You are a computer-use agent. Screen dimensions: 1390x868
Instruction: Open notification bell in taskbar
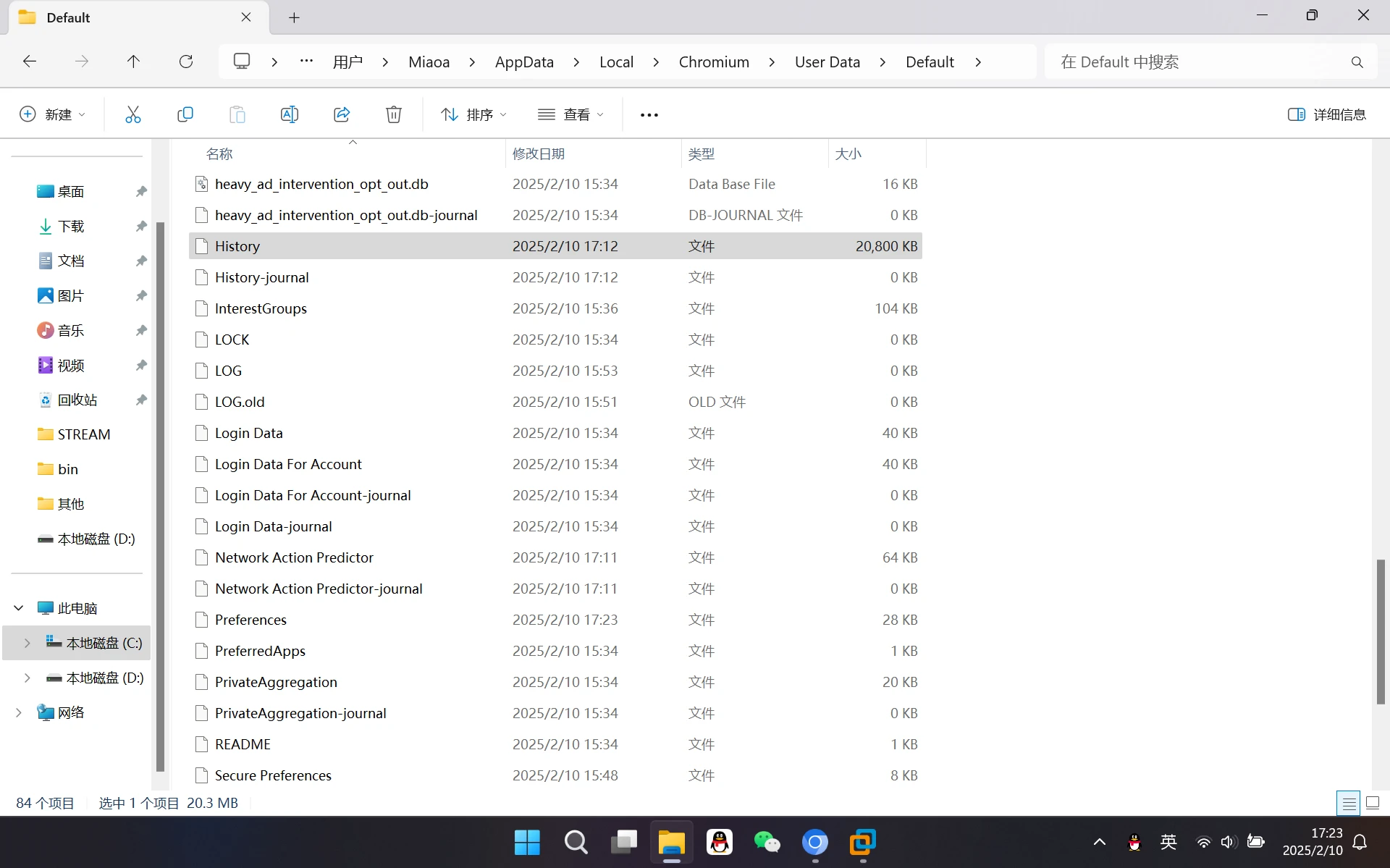coord(1360,842)
